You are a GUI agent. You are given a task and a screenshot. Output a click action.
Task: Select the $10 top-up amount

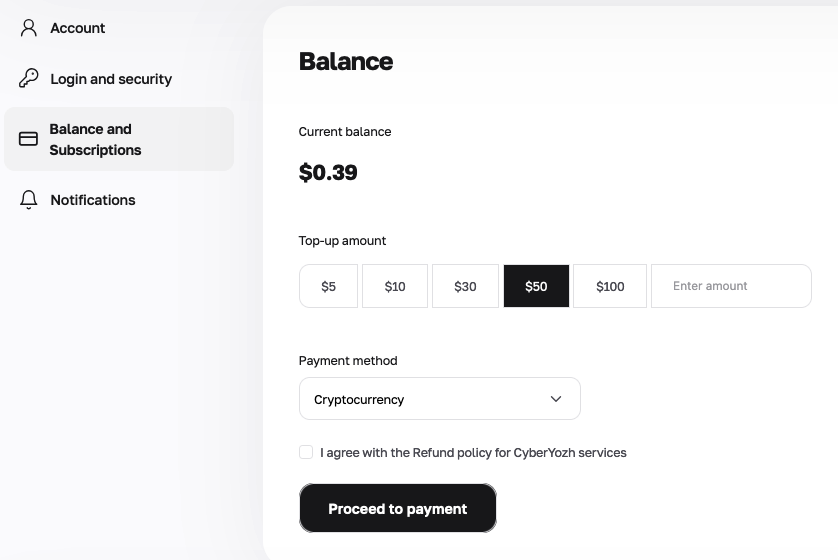[395, 286]
